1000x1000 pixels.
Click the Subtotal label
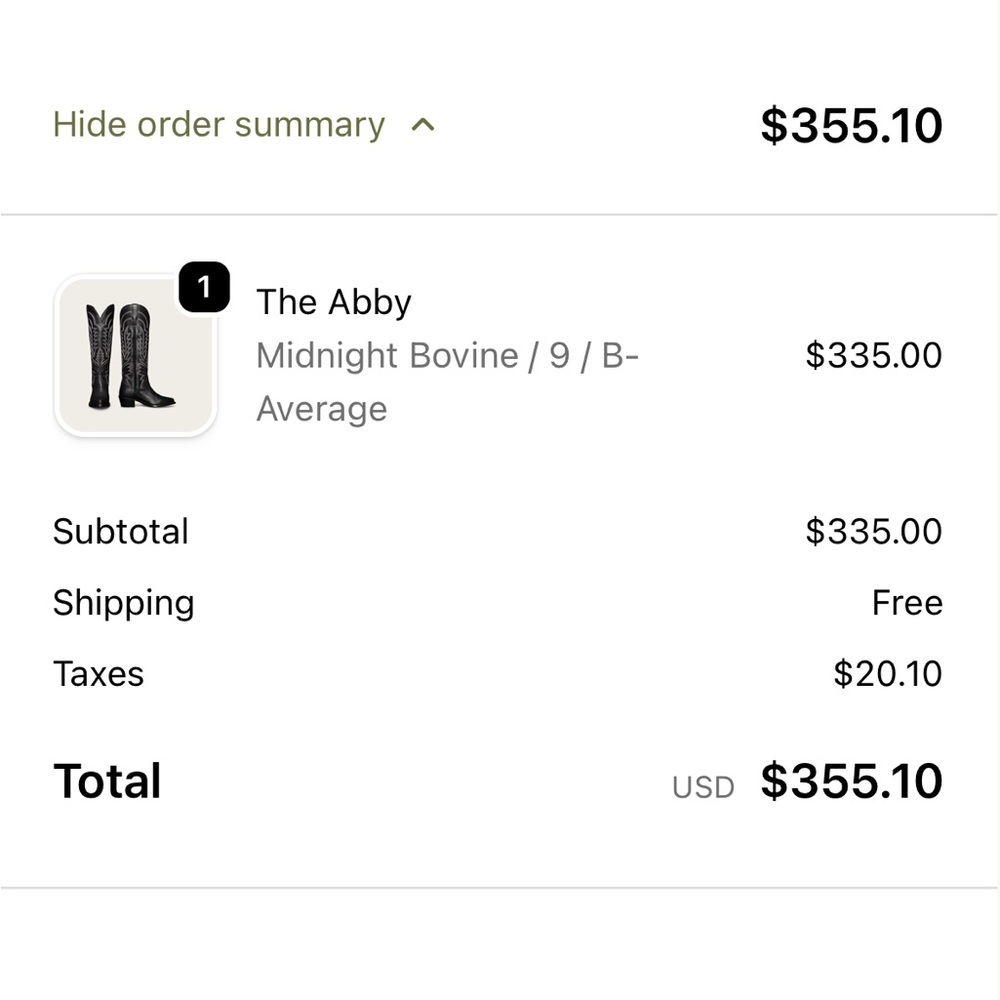click(x=121, y=531)
